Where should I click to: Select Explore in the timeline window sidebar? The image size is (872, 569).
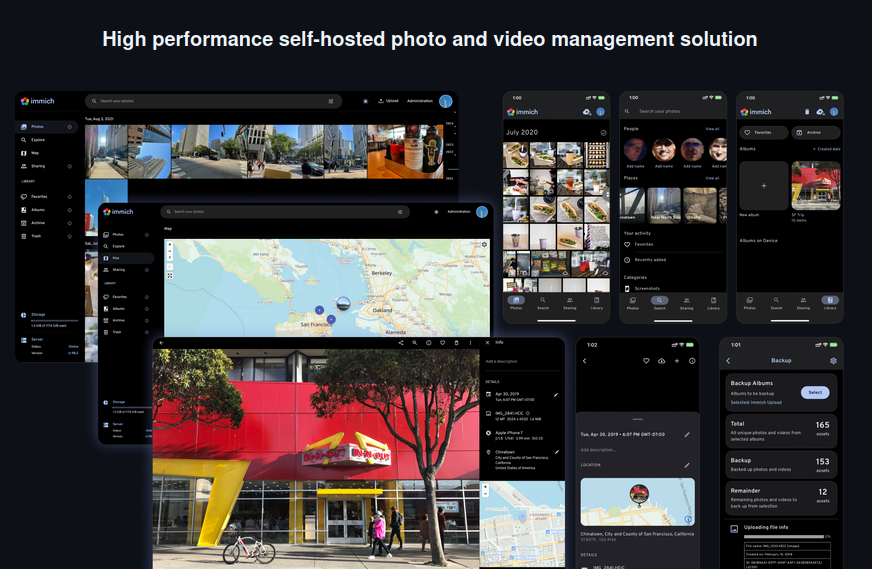pyautogui.click(x=47, y=140)
